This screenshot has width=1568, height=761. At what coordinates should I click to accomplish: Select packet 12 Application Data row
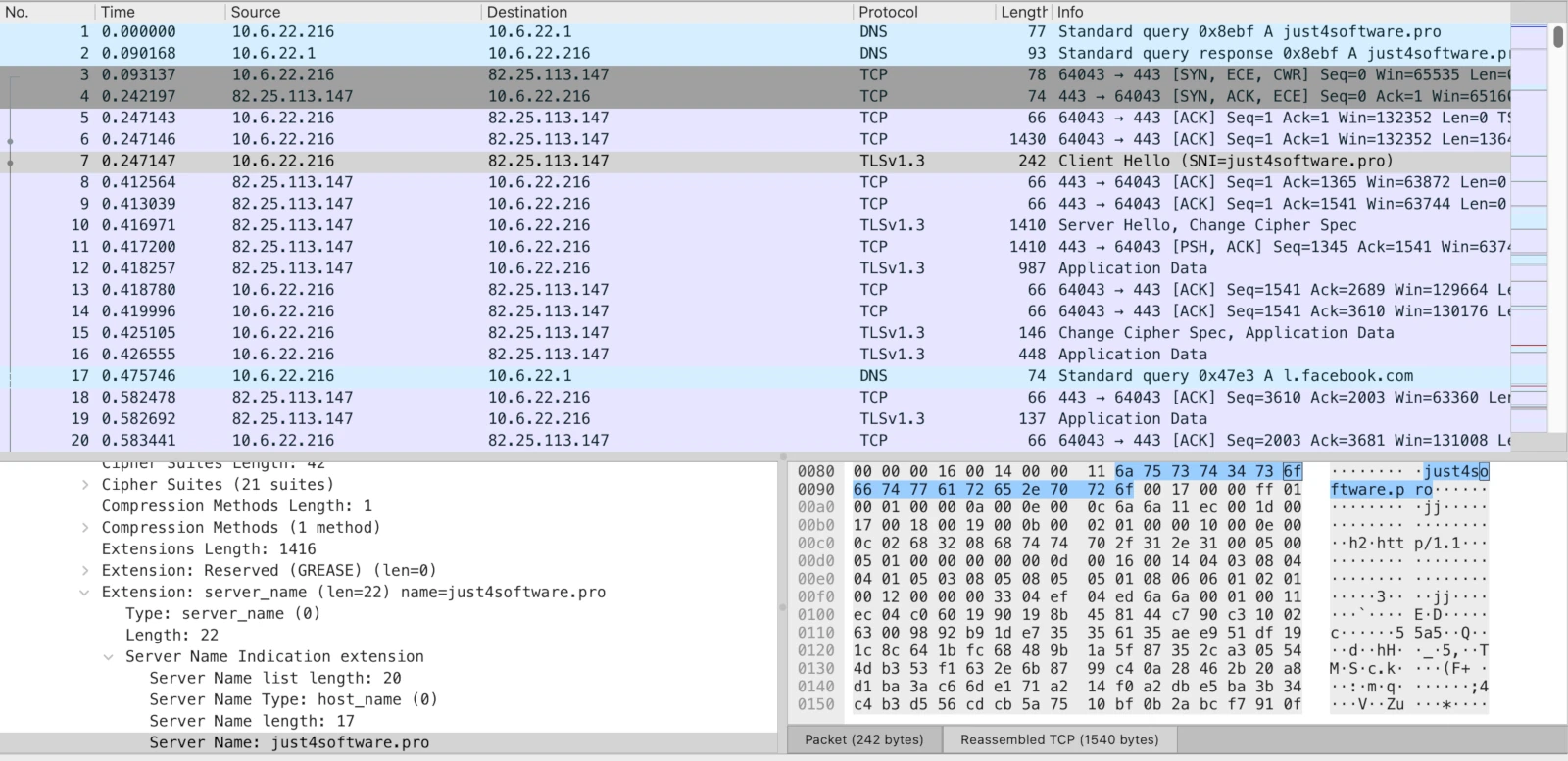755,268
